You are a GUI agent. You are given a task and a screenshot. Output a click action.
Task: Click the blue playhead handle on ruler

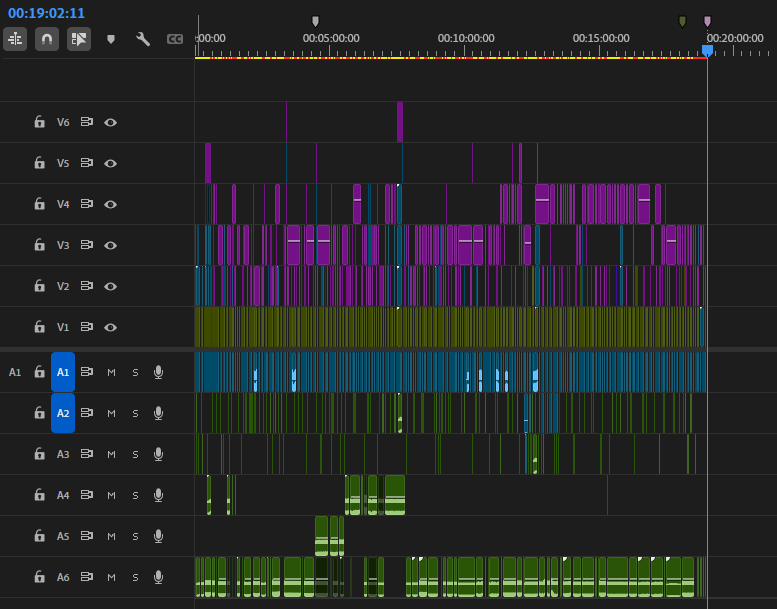point(708,50)
